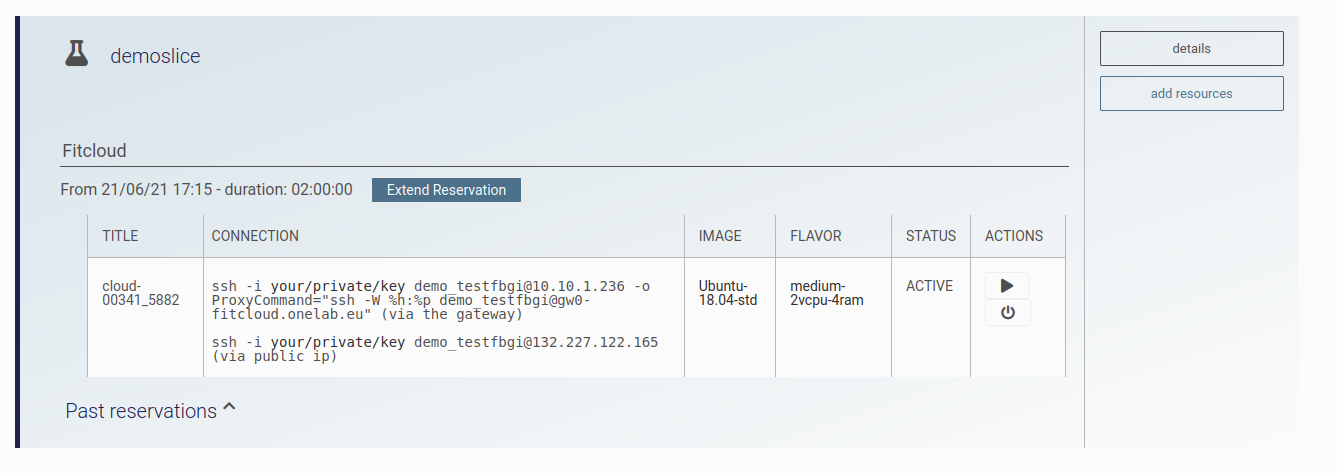Click the TITLE column header
Viewport: 1337px width, 473px height.
[120, 236]
